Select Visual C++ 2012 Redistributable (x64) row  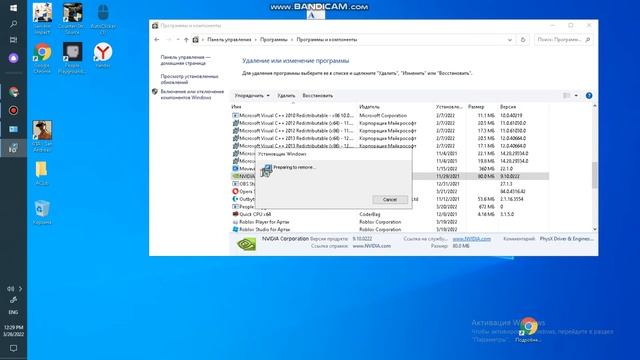tap(390, 123)
